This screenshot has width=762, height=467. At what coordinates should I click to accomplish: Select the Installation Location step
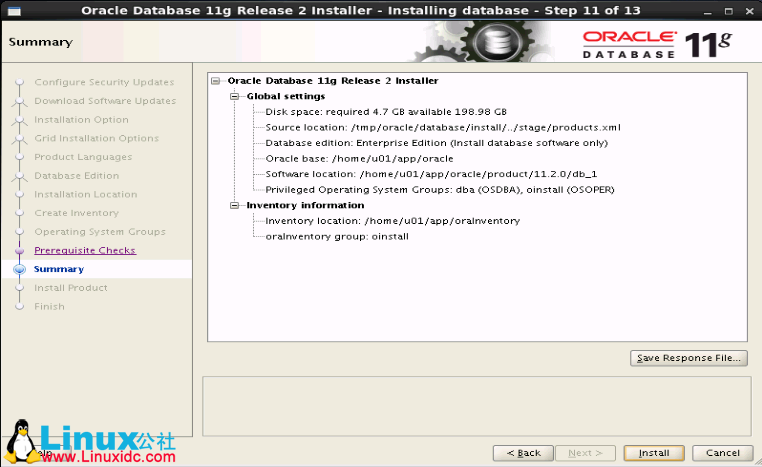pos(86,194)
